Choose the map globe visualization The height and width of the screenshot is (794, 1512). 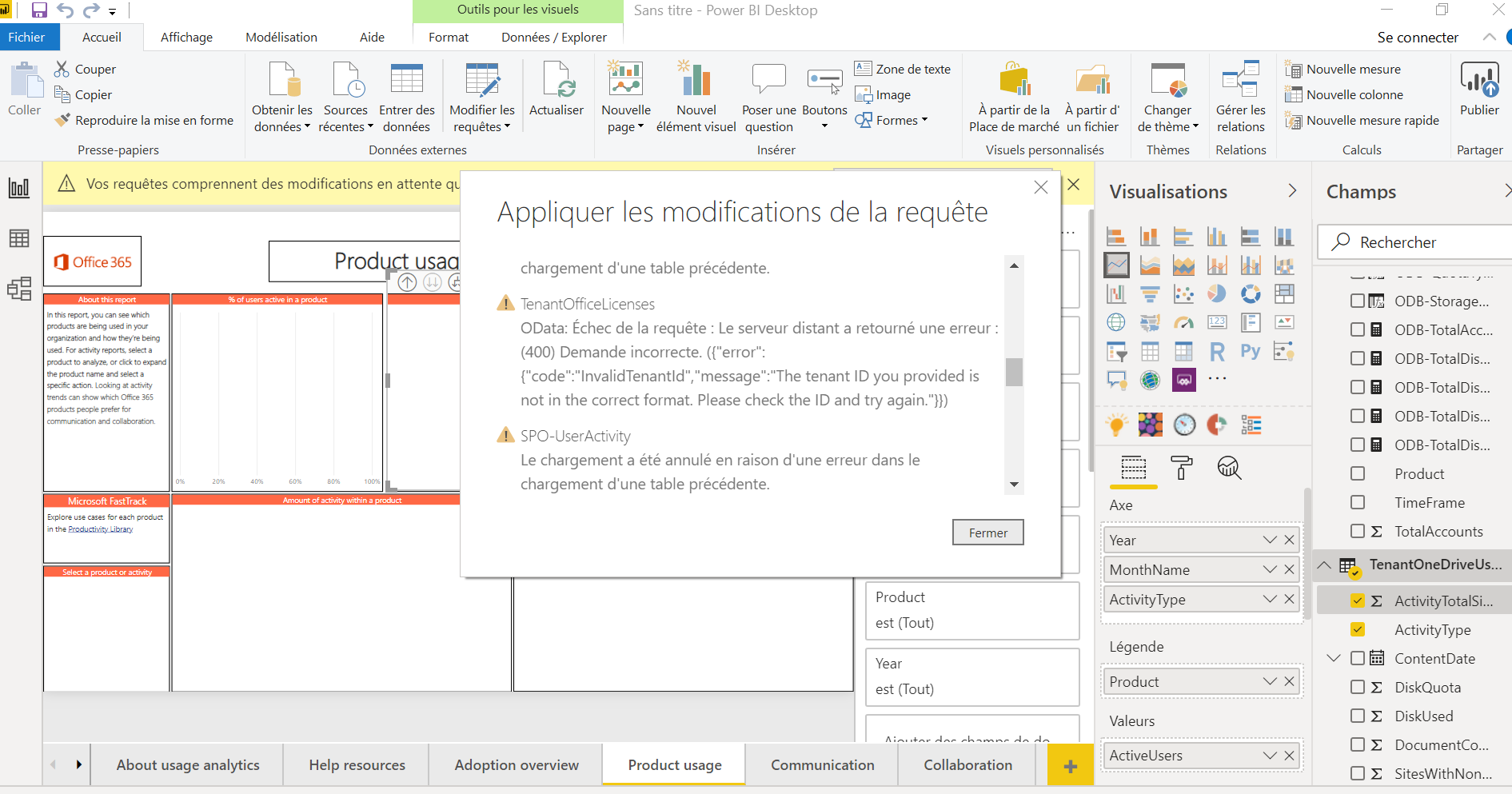pos(1116,323)
